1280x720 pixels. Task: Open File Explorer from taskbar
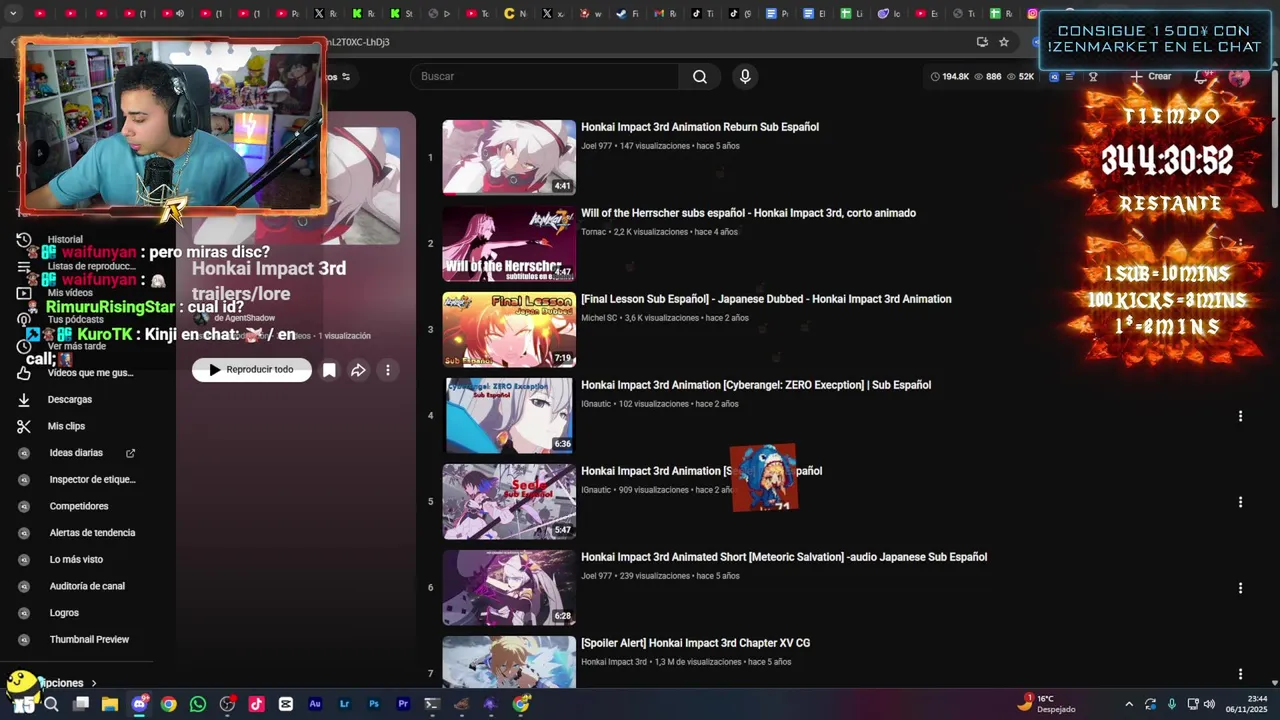coord(110,704)
